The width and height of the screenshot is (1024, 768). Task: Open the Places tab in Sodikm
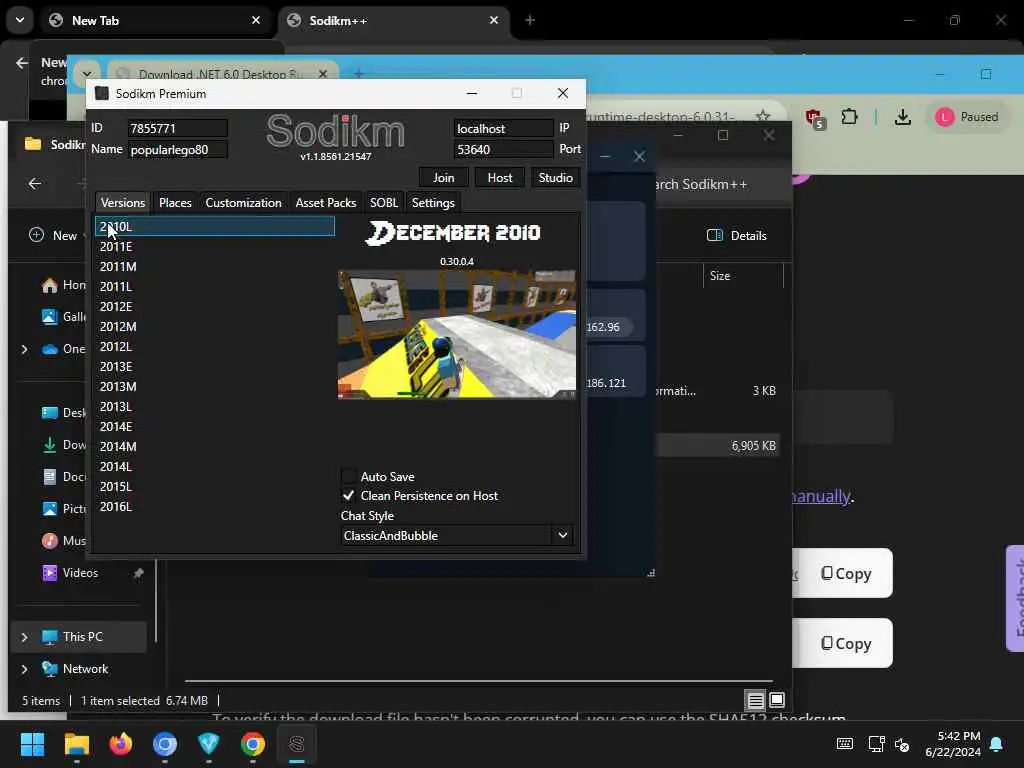(175, 202)
